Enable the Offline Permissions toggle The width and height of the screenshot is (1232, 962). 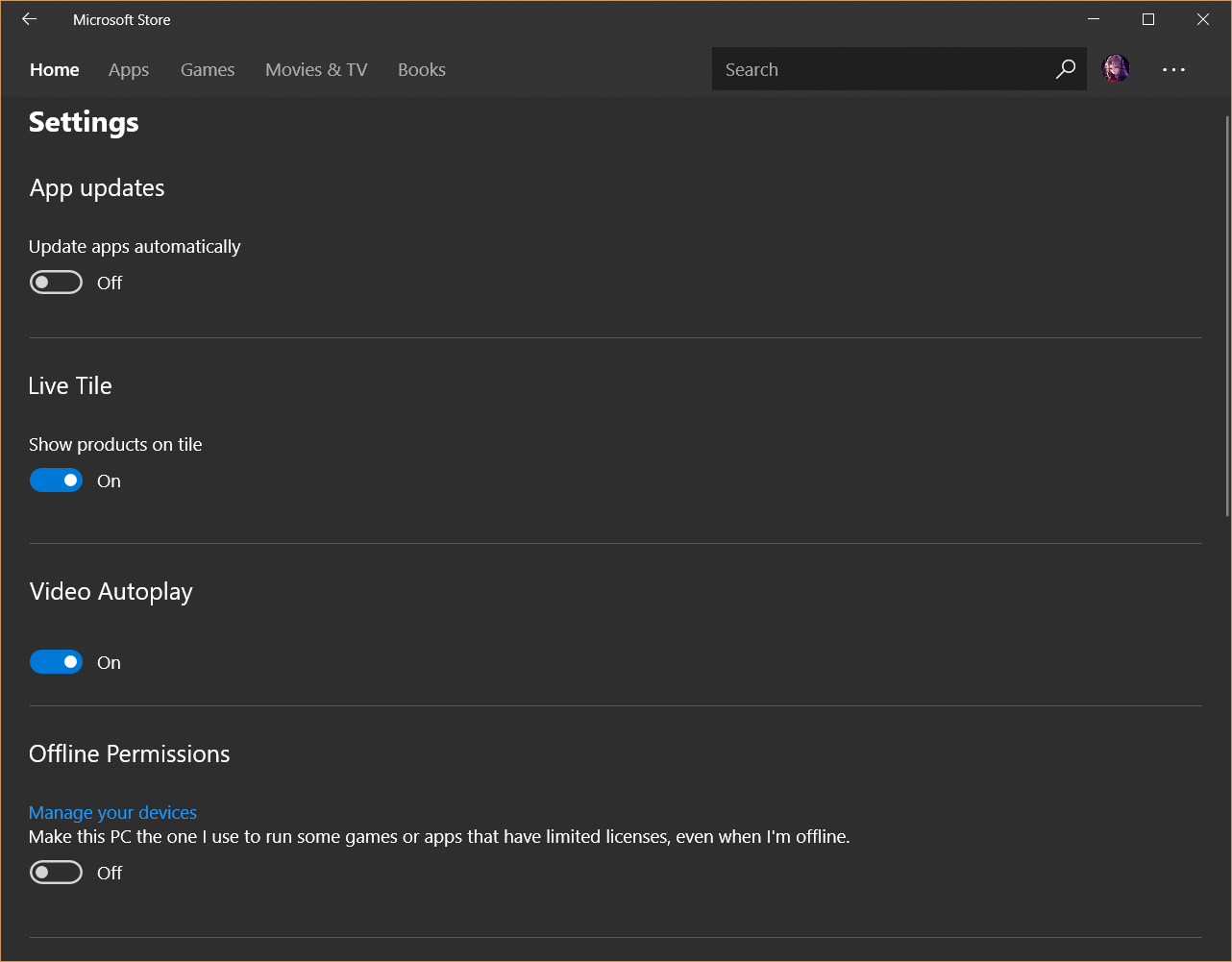56,873
